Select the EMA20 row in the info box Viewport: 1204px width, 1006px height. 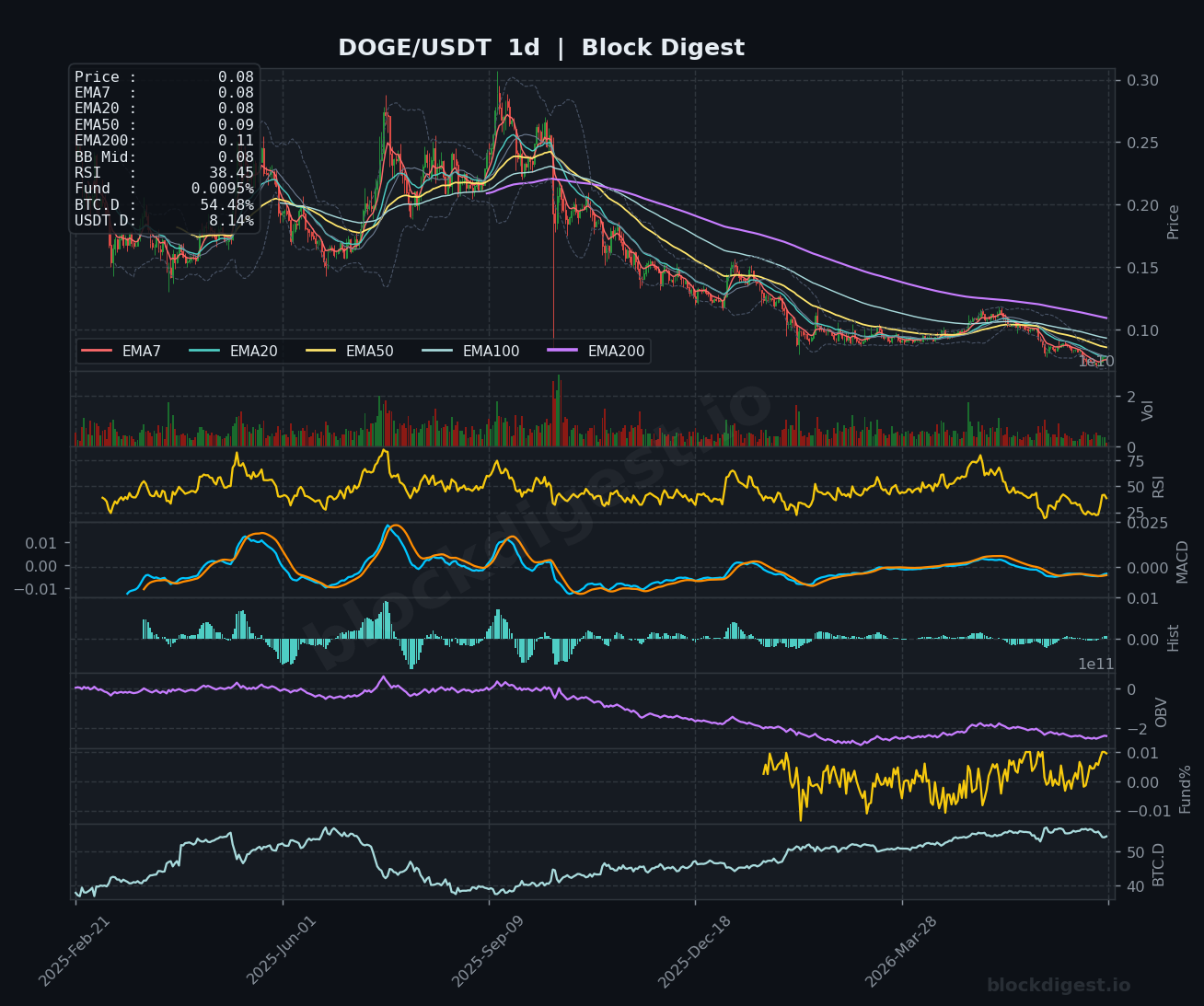click(164, 109)
